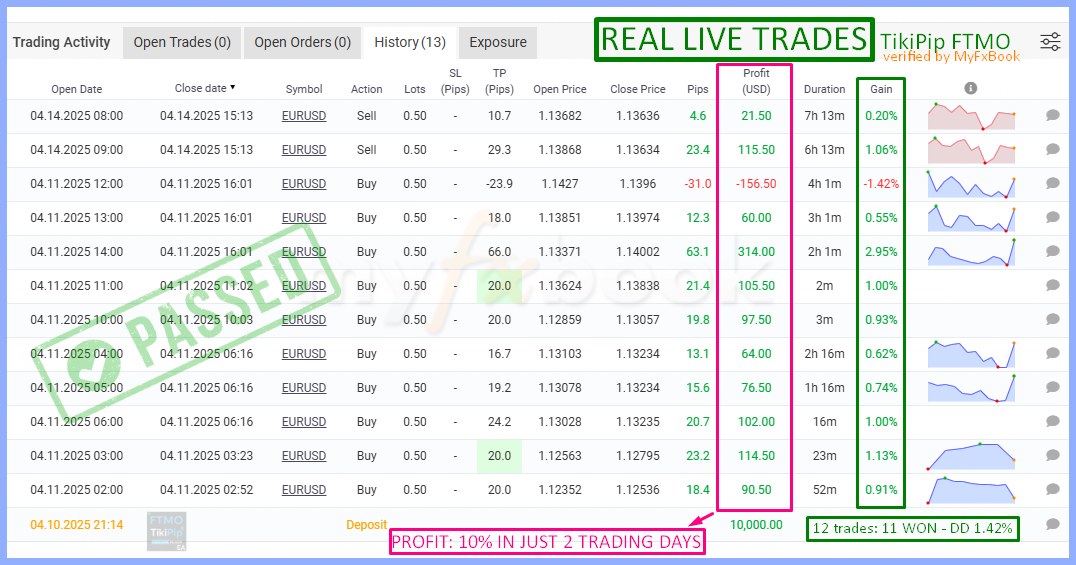Open comment icon for the -156.50 loss trade
1076x565 pixels.
point(1053,183)
